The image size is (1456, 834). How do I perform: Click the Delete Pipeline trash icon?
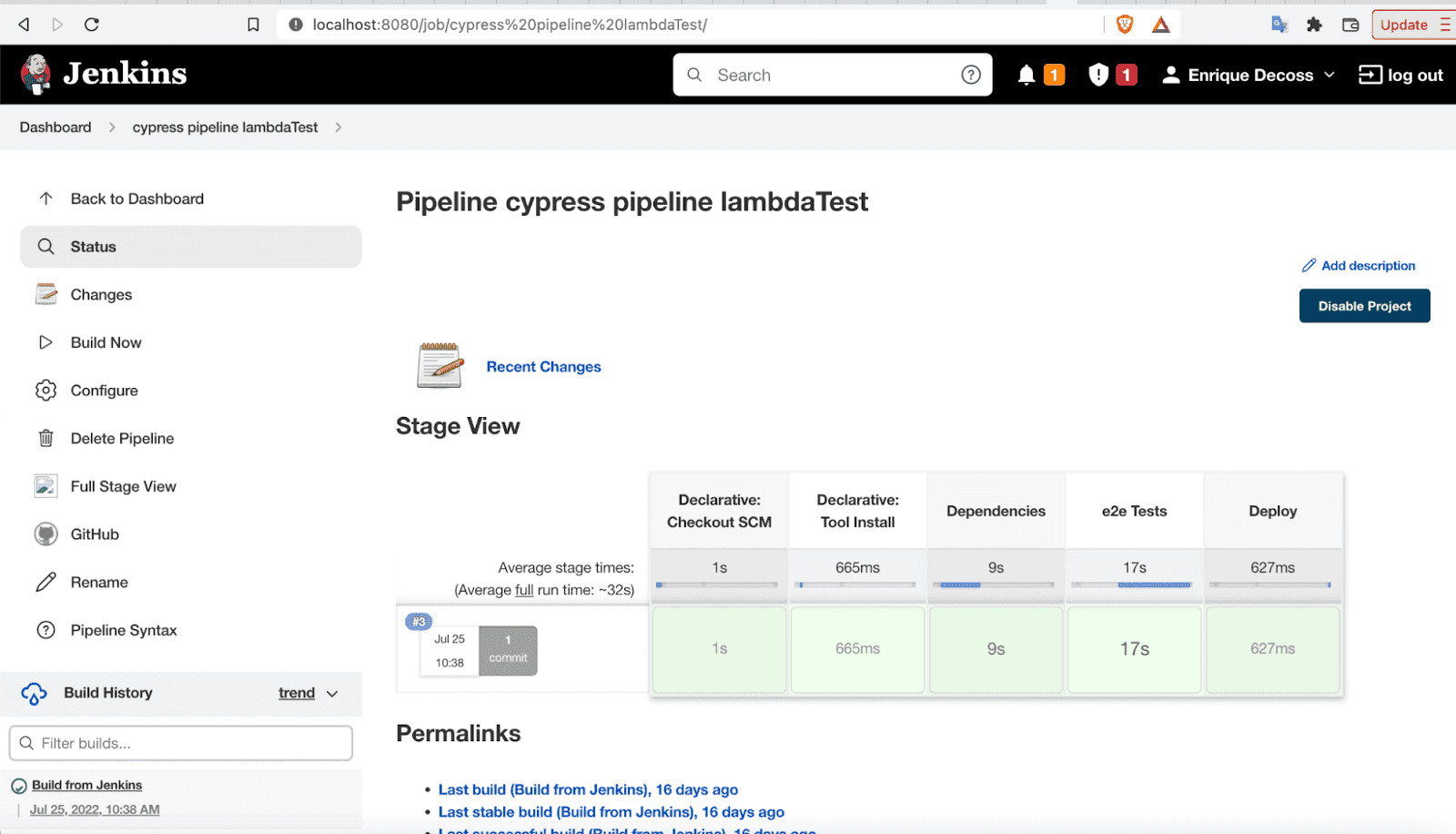coord(45,438)
